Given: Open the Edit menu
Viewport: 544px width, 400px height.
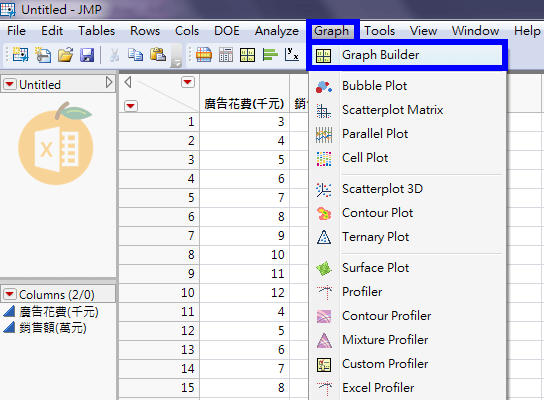Looking at the screenshot, I should [52, 31].
